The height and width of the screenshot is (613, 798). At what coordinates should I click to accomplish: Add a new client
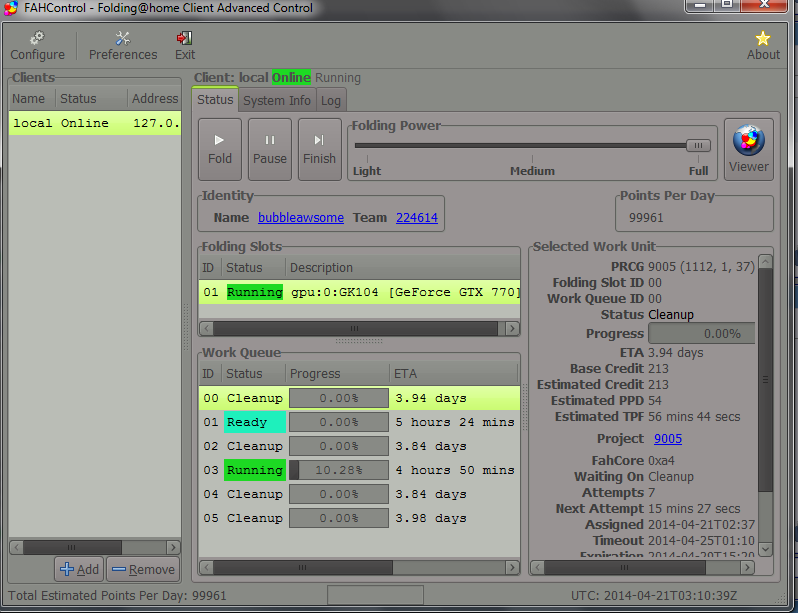pyautogui.click(x=79, y=569)
